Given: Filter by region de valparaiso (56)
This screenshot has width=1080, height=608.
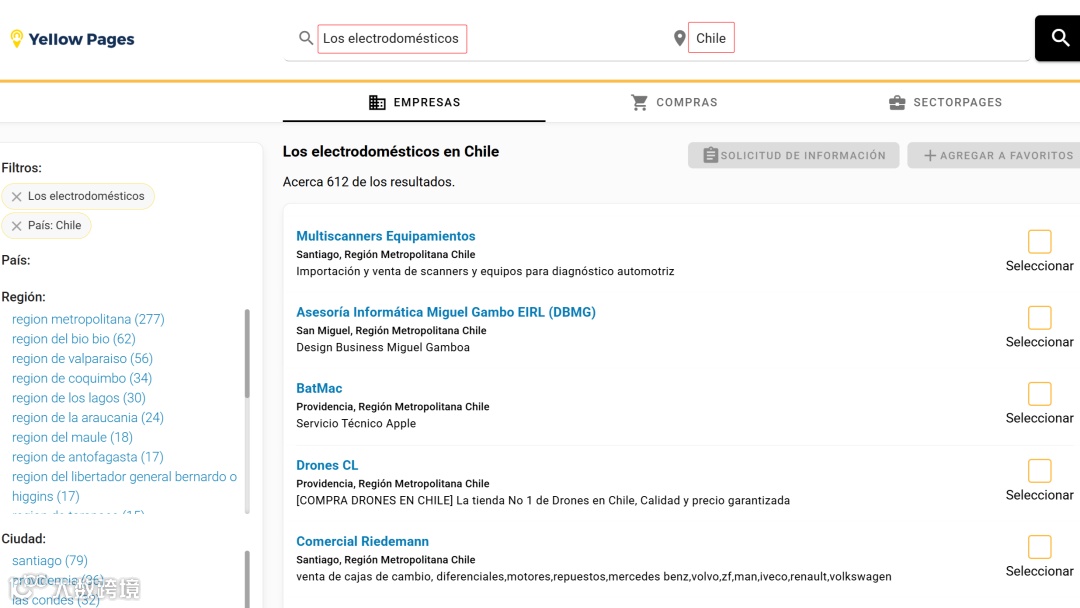Looking at the screenshot, I should point(82,359).
